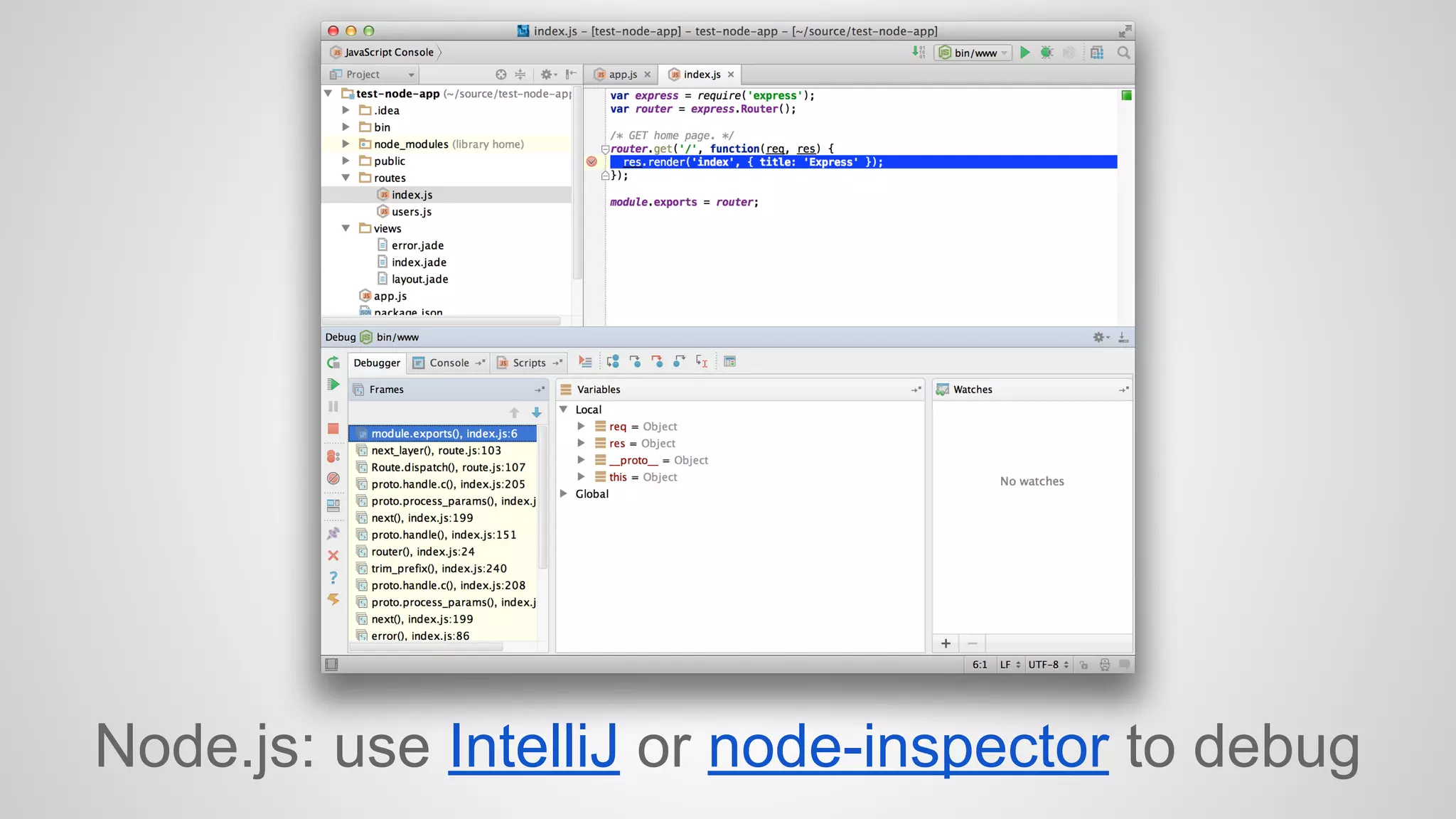This screenshot has width=1456, height=819.
Task: Click the green Run button in toolbar
Action: click(1024, 53)
